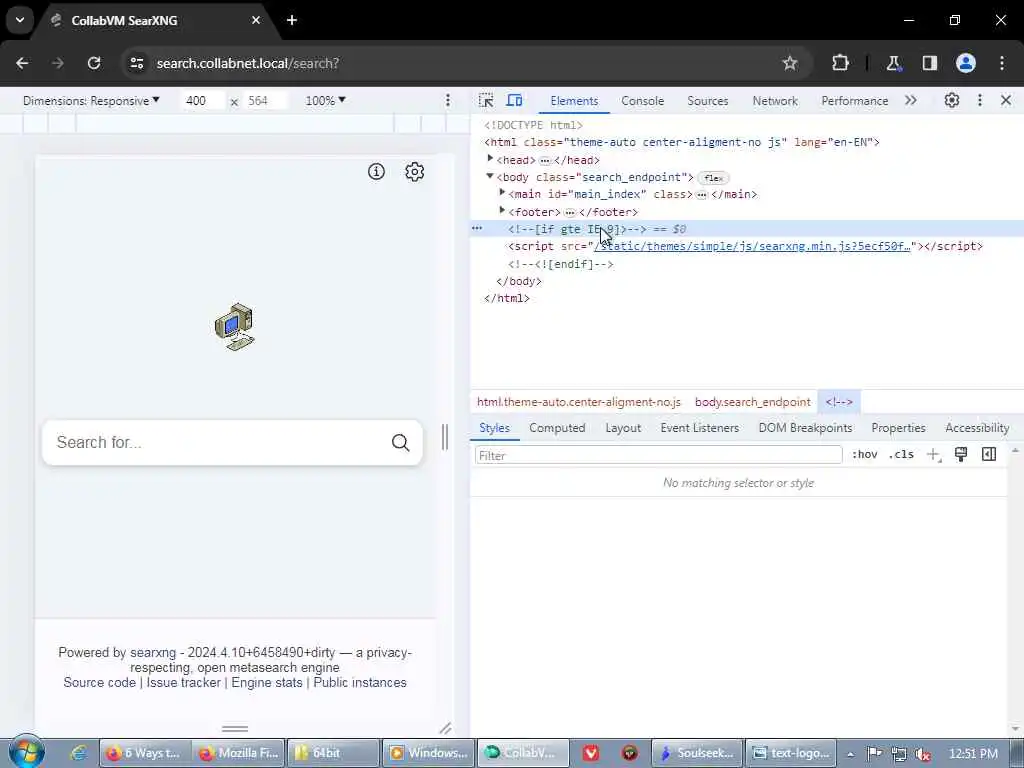
Task: Toggle the browser side panel icon
Action: click(x=929, y=63)
